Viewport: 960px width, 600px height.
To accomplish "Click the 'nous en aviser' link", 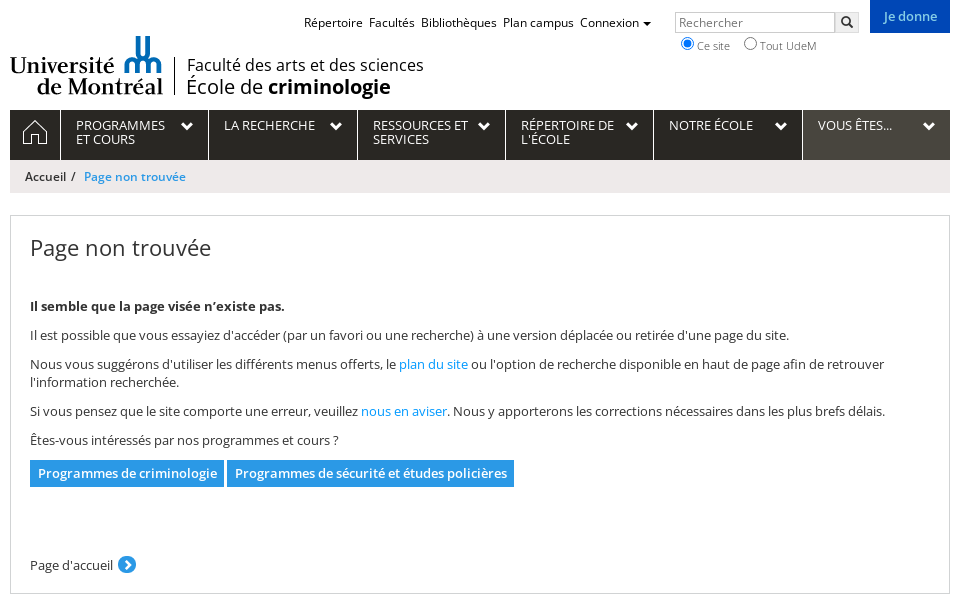I will 403,411.
